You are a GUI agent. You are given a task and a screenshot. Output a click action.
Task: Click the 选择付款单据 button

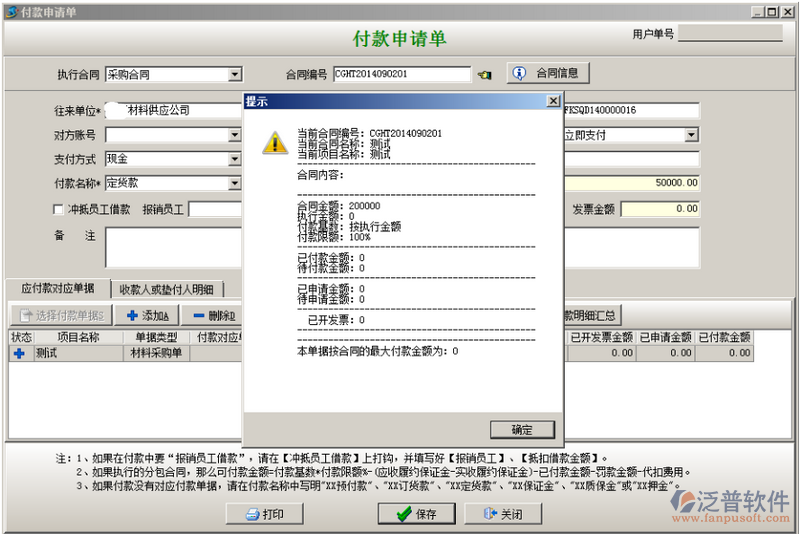click(x=61, y=315)
